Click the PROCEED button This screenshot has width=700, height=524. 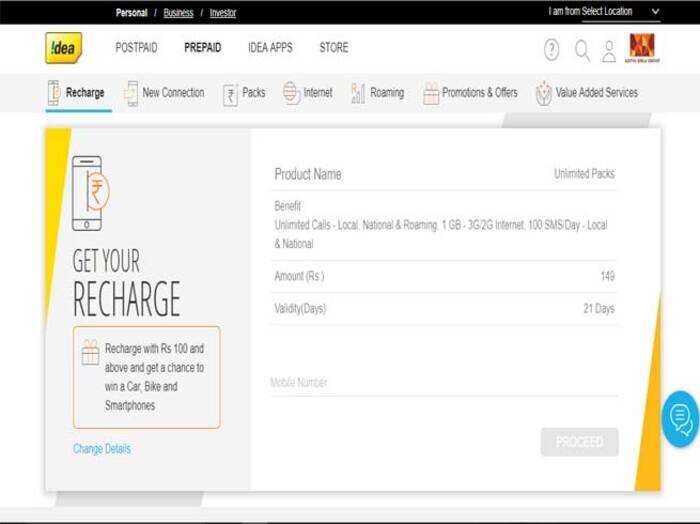[579, 442]
